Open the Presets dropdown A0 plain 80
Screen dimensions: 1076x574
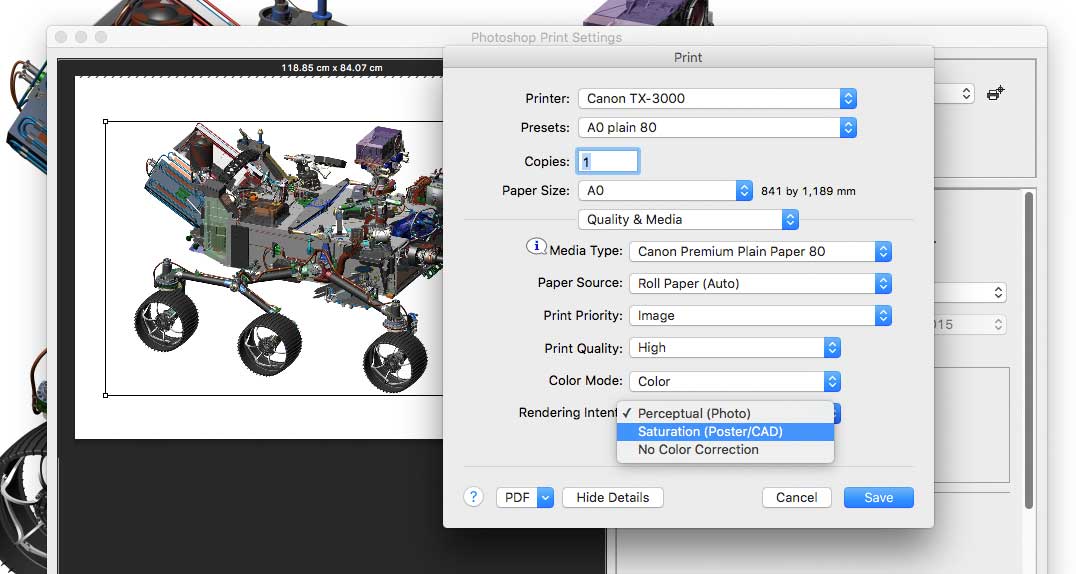coord(717,128)
